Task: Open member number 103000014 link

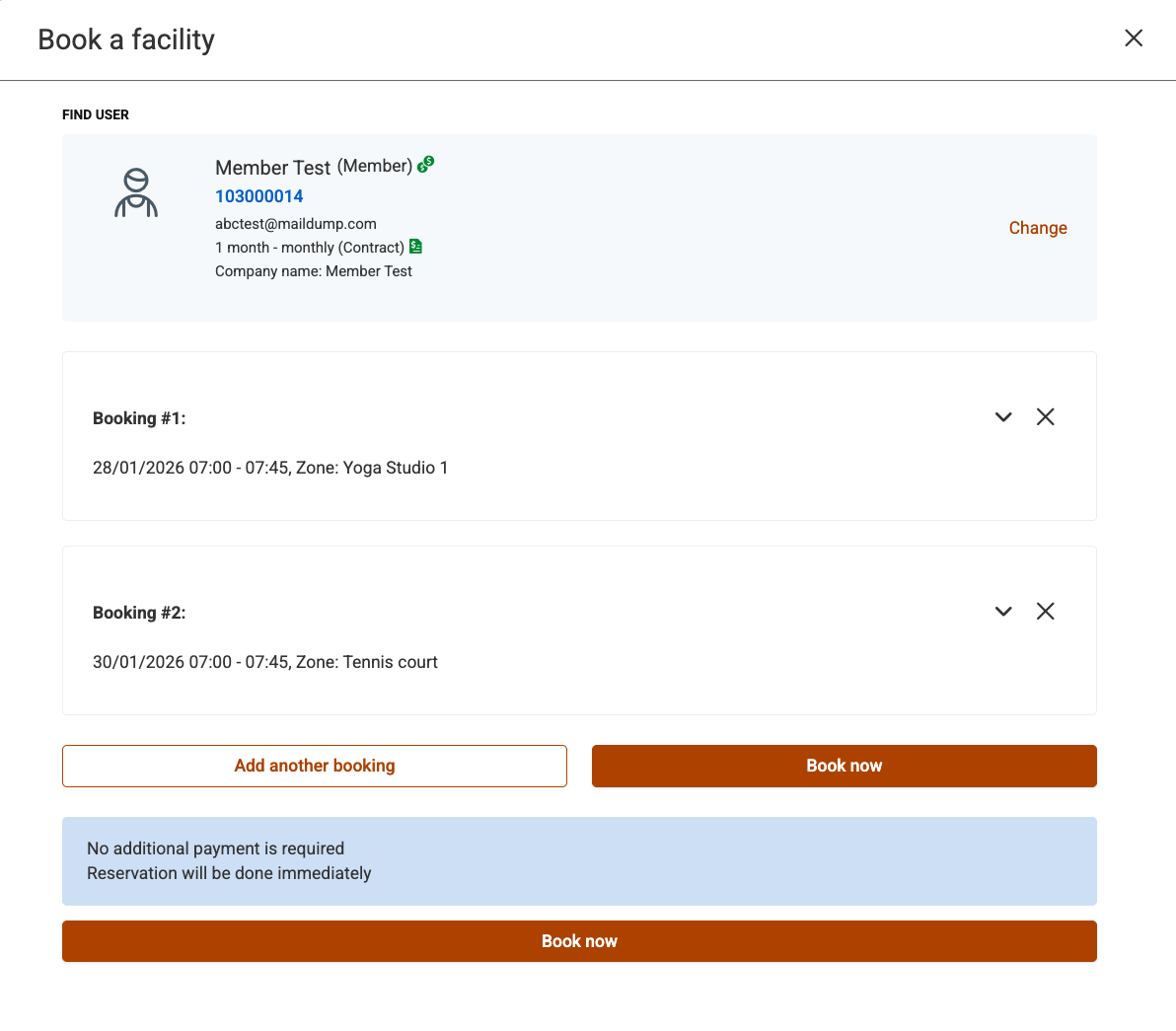Action: point(258,196)
